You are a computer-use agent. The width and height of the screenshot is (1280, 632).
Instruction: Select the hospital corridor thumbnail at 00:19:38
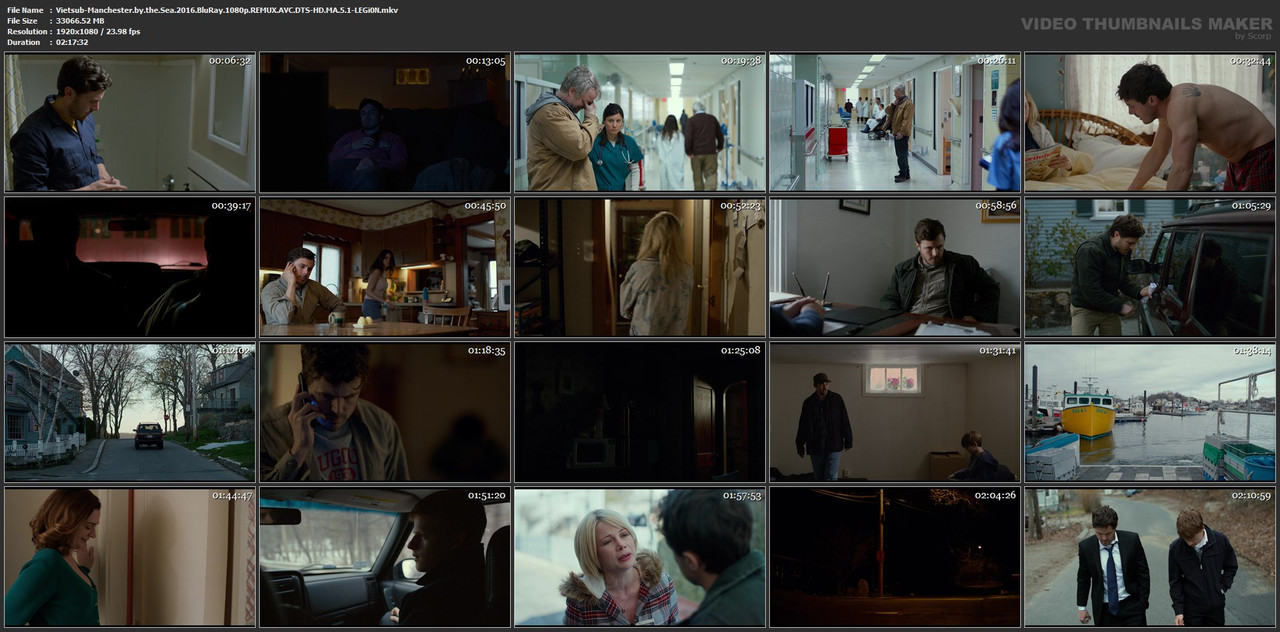(640, 122)
